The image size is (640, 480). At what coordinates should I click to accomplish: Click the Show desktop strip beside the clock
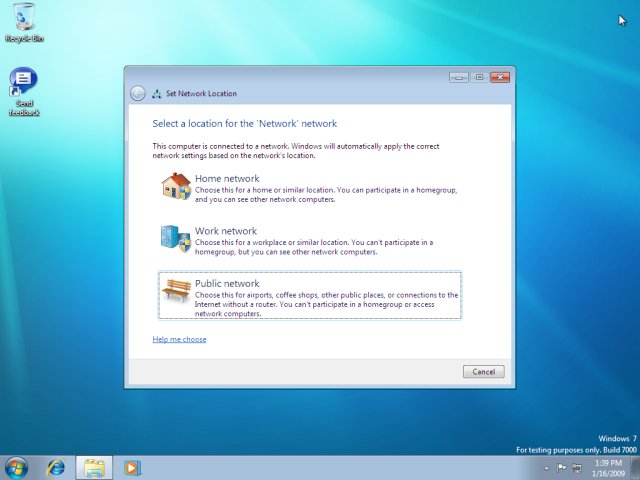point(635,468)
